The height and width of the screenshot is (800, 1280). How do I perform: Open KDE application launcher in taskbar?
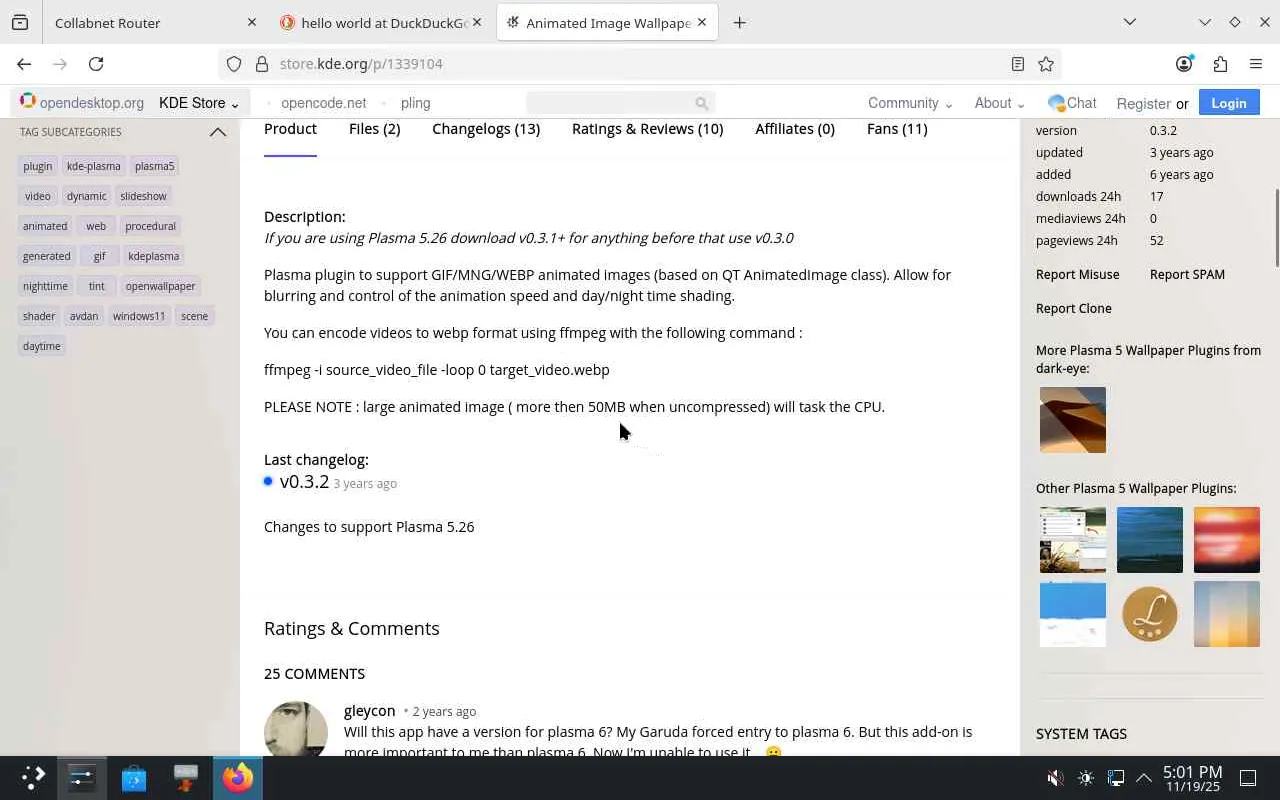tap(33, 777)
